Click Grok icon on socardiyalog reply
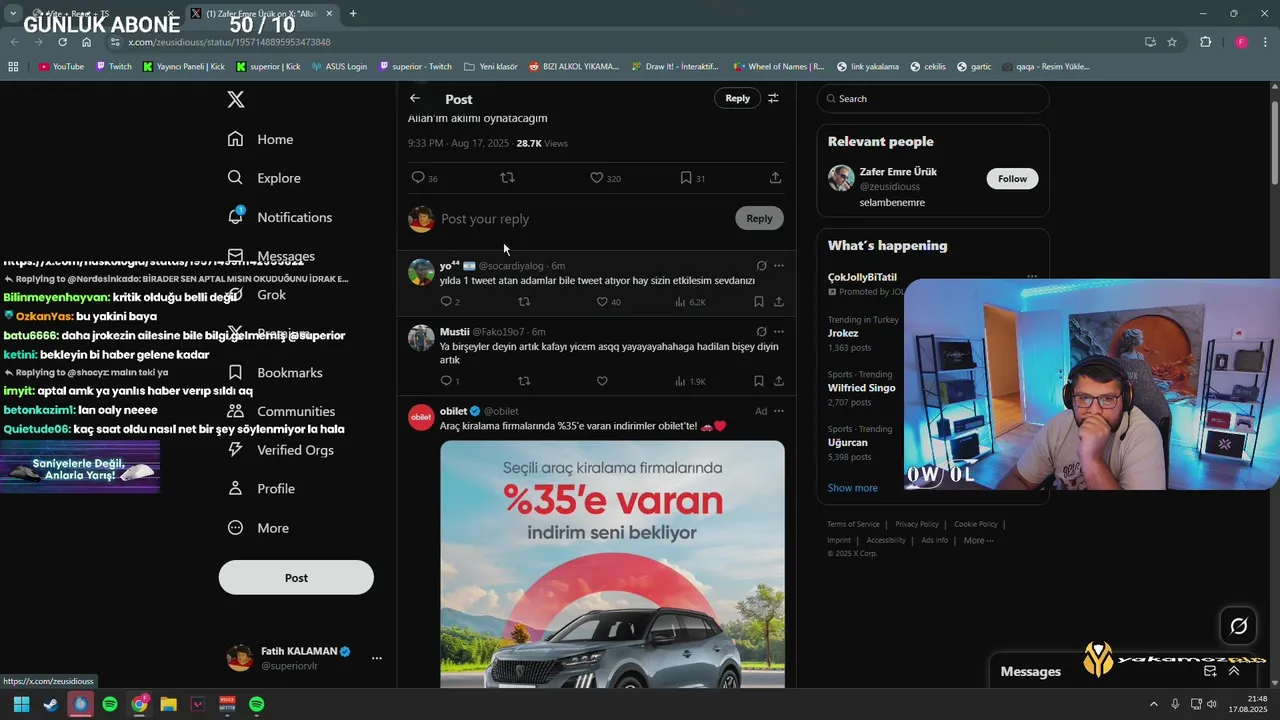This screenshot has width=1280, height=720. pos(761,266)
